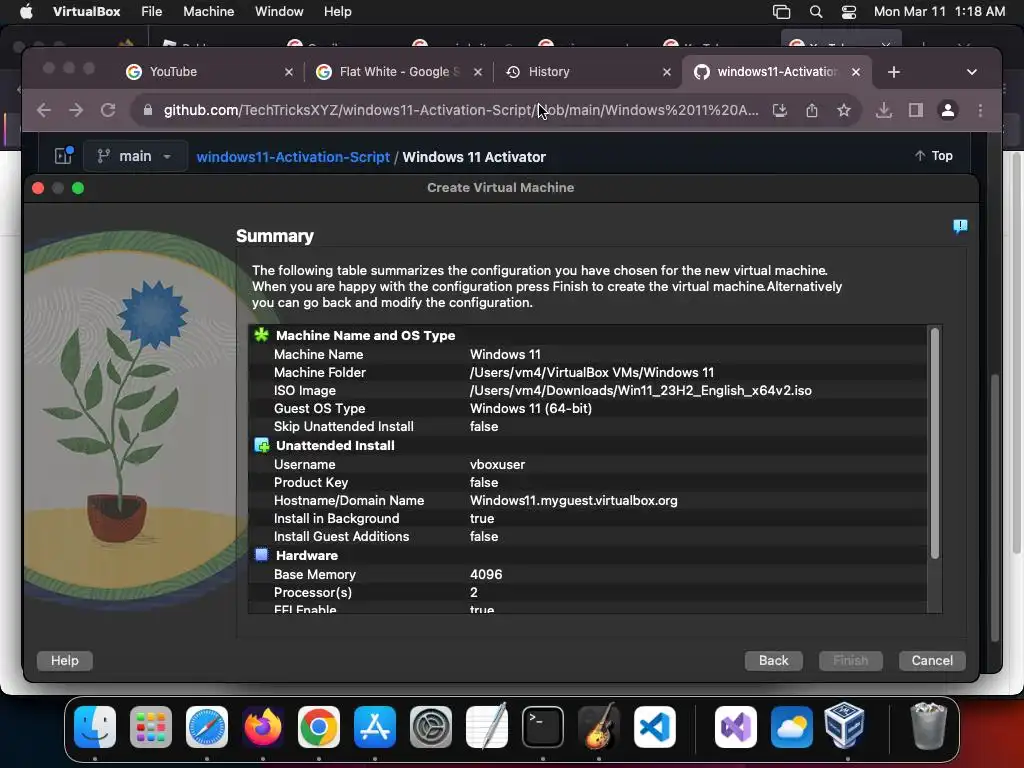This screenshot has height=768, width=1024.
Task: Reload the GitHub page
Action: coord(108,110)
